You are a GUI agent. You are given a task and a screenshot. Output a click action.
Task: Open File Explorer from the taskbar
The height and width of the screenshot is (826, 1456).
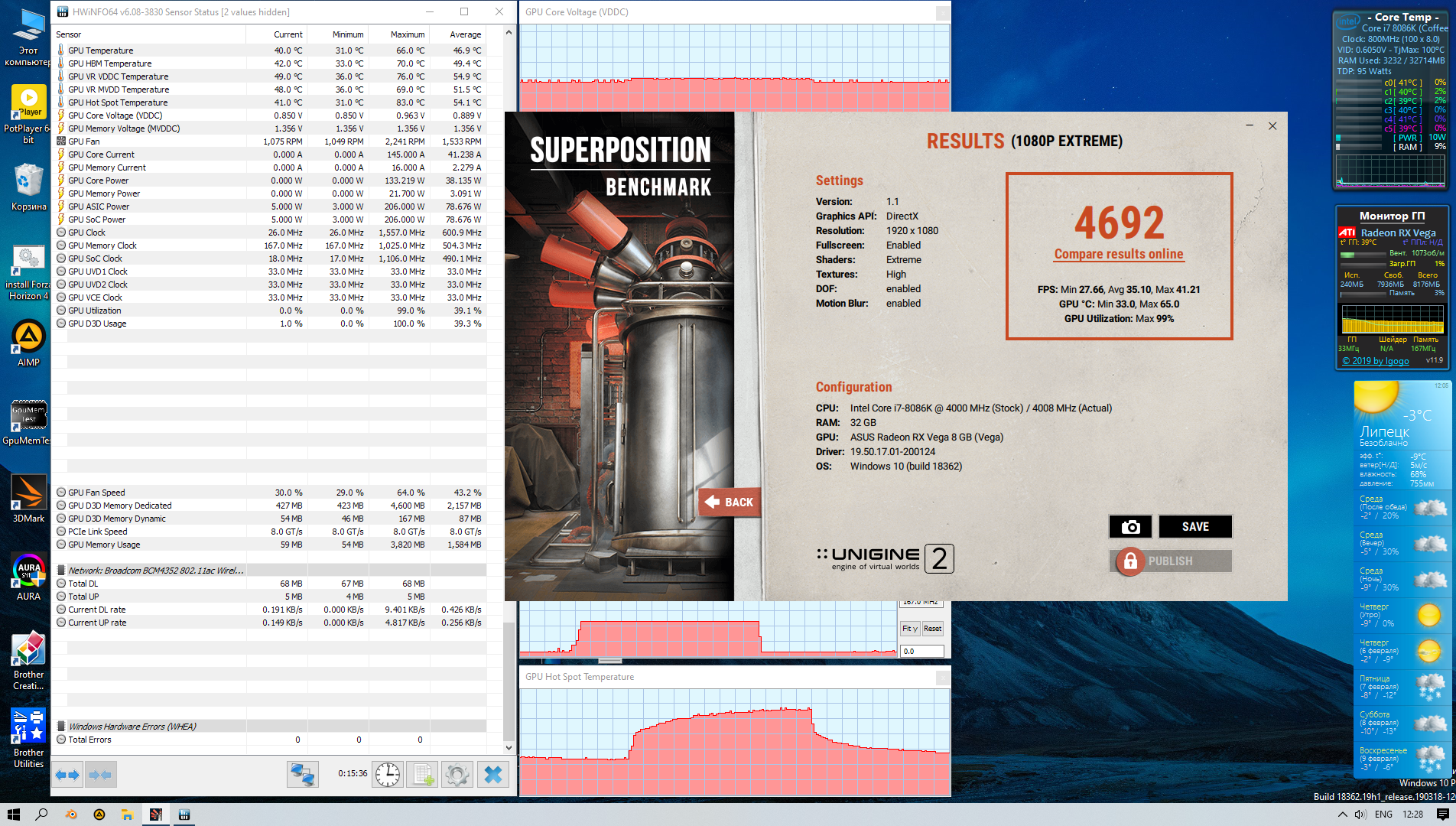pos(128,815)
